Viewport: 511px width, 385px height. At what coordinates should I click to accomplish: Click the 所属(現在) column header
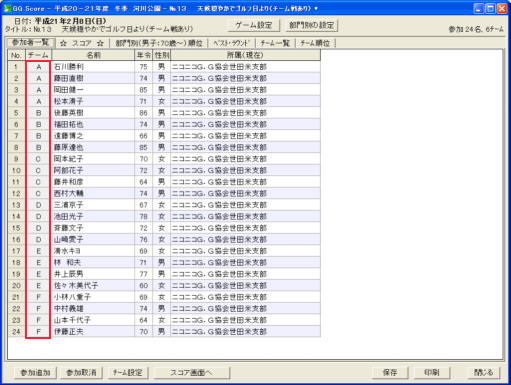(x=245, y=55)
